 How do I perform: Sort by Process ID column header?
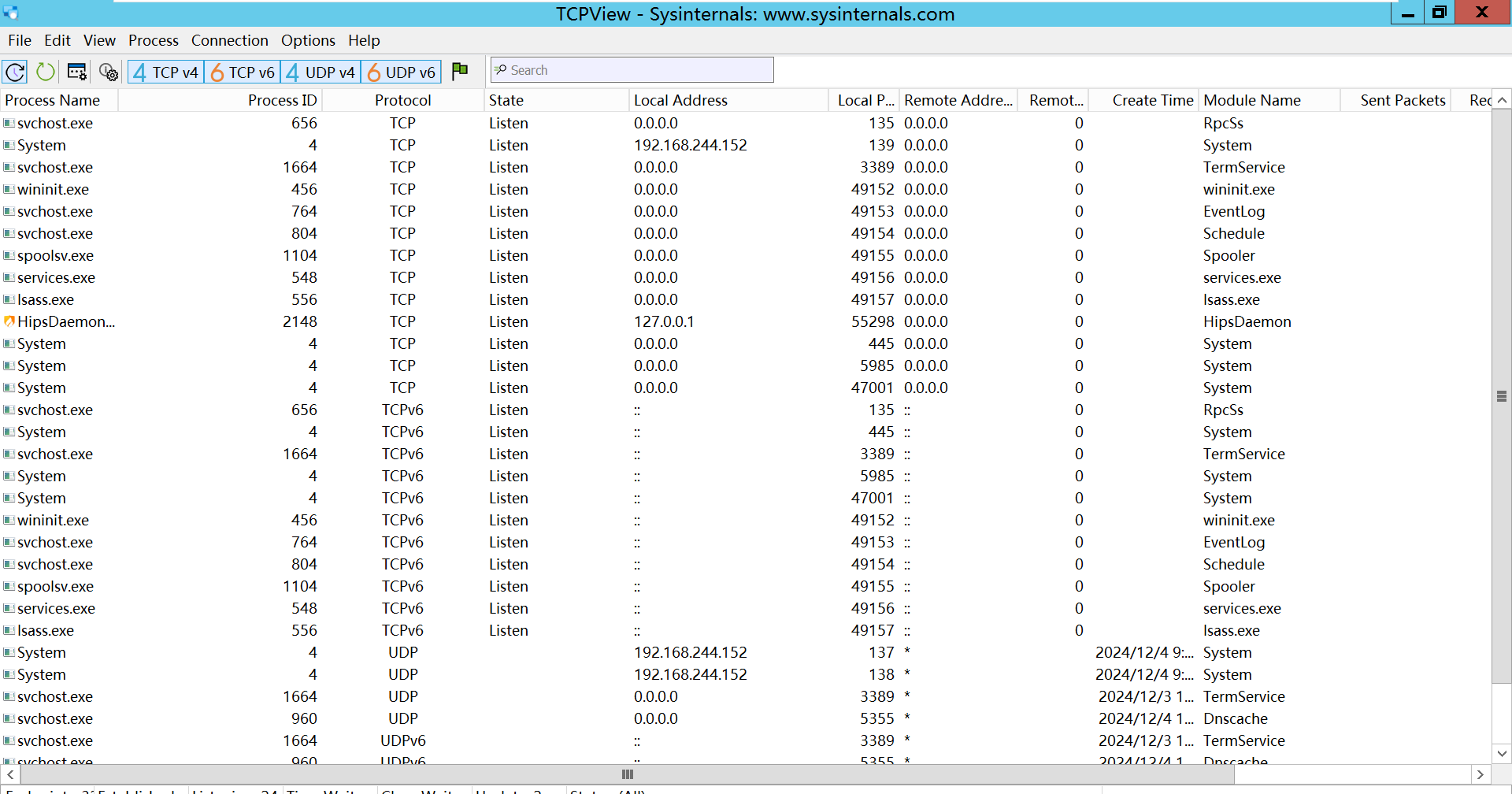220,100
